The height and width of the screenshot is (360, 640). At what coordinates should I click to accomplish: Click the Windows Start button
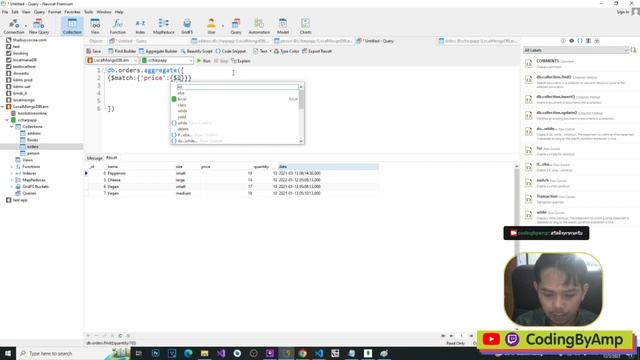[8, 353]
